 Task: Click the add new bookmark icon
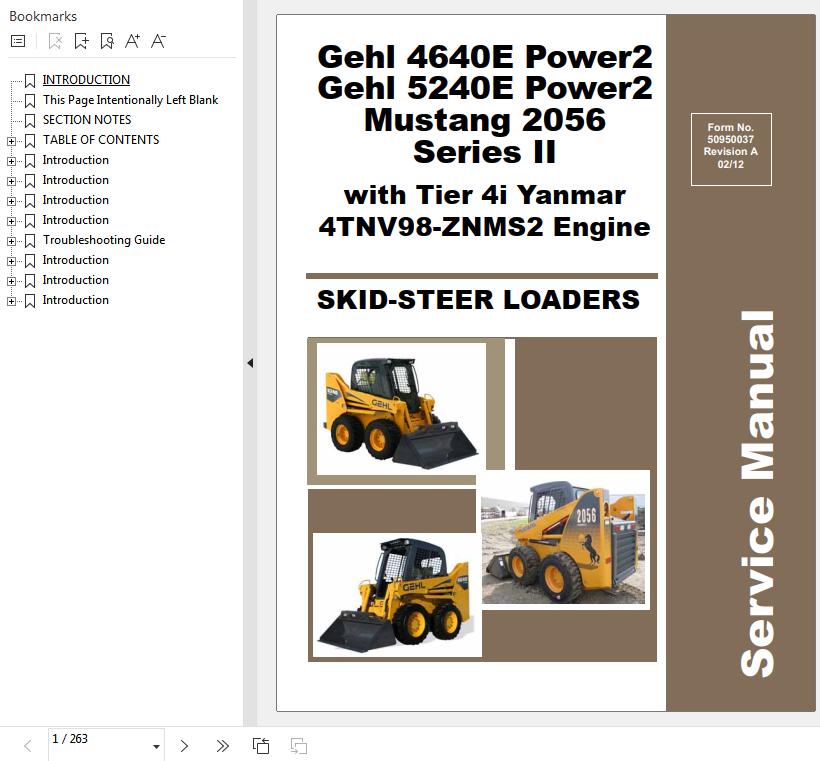[x=81, y=41]
